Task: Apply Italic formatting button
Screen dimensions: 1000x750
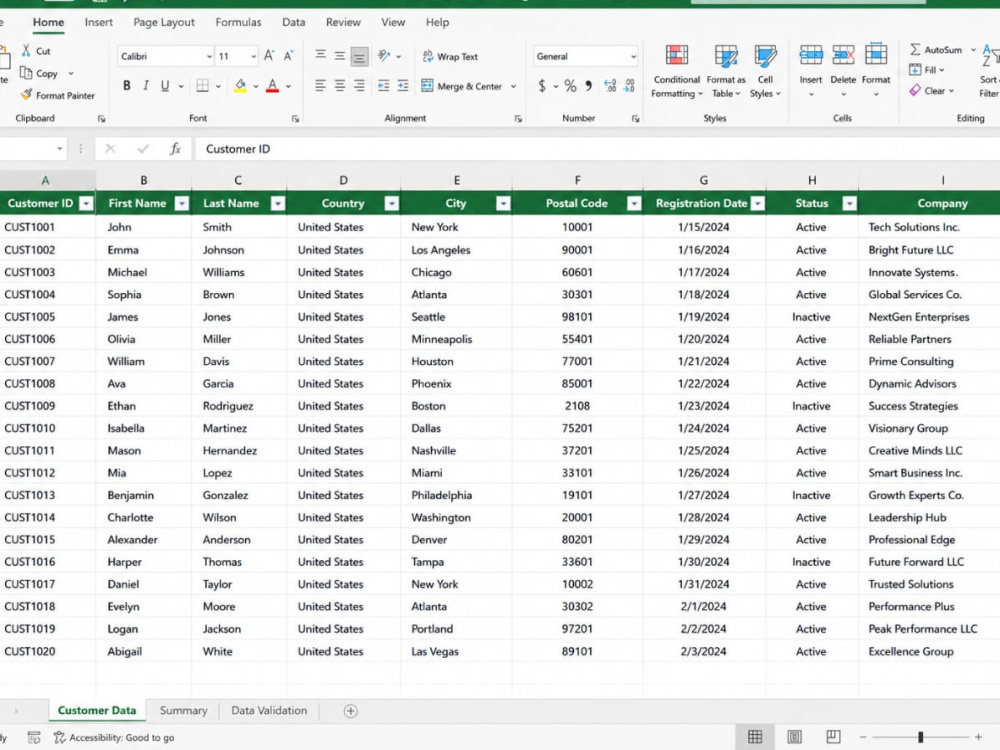Action: click(145, 85)
